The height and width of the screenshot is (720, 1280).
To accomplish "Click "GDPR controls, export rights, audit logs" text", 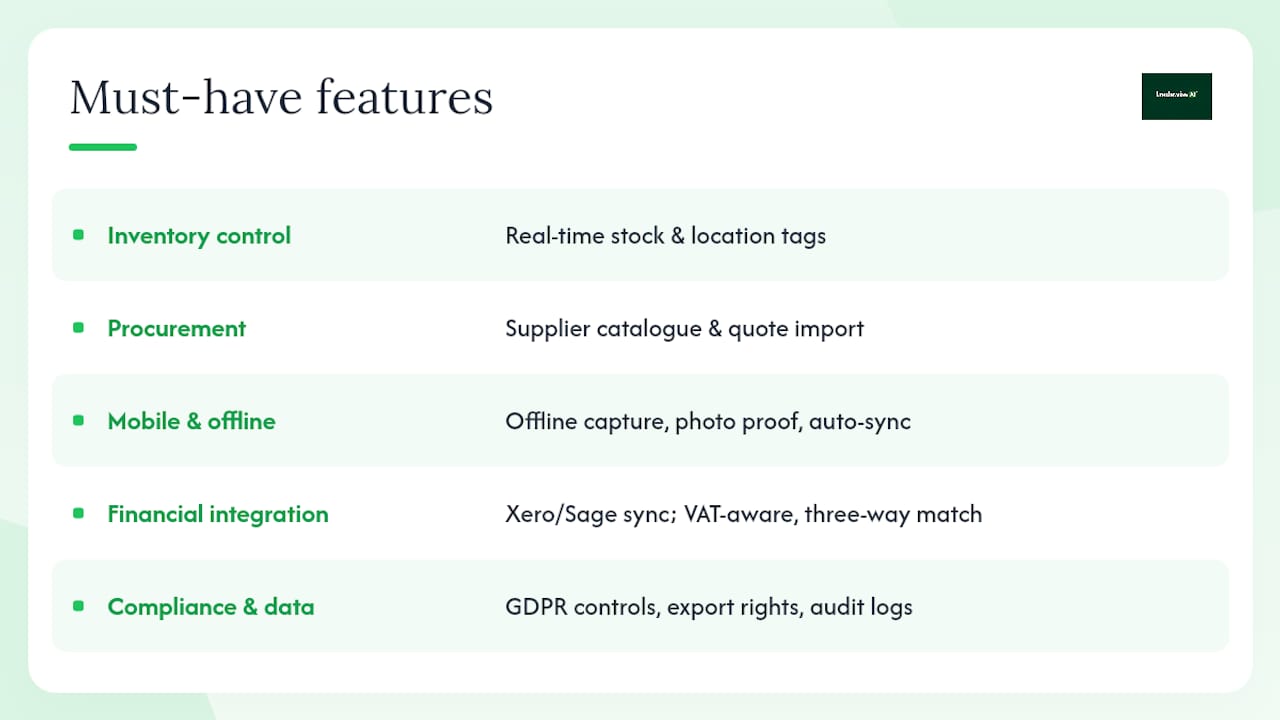I will [x=708, y=607].
